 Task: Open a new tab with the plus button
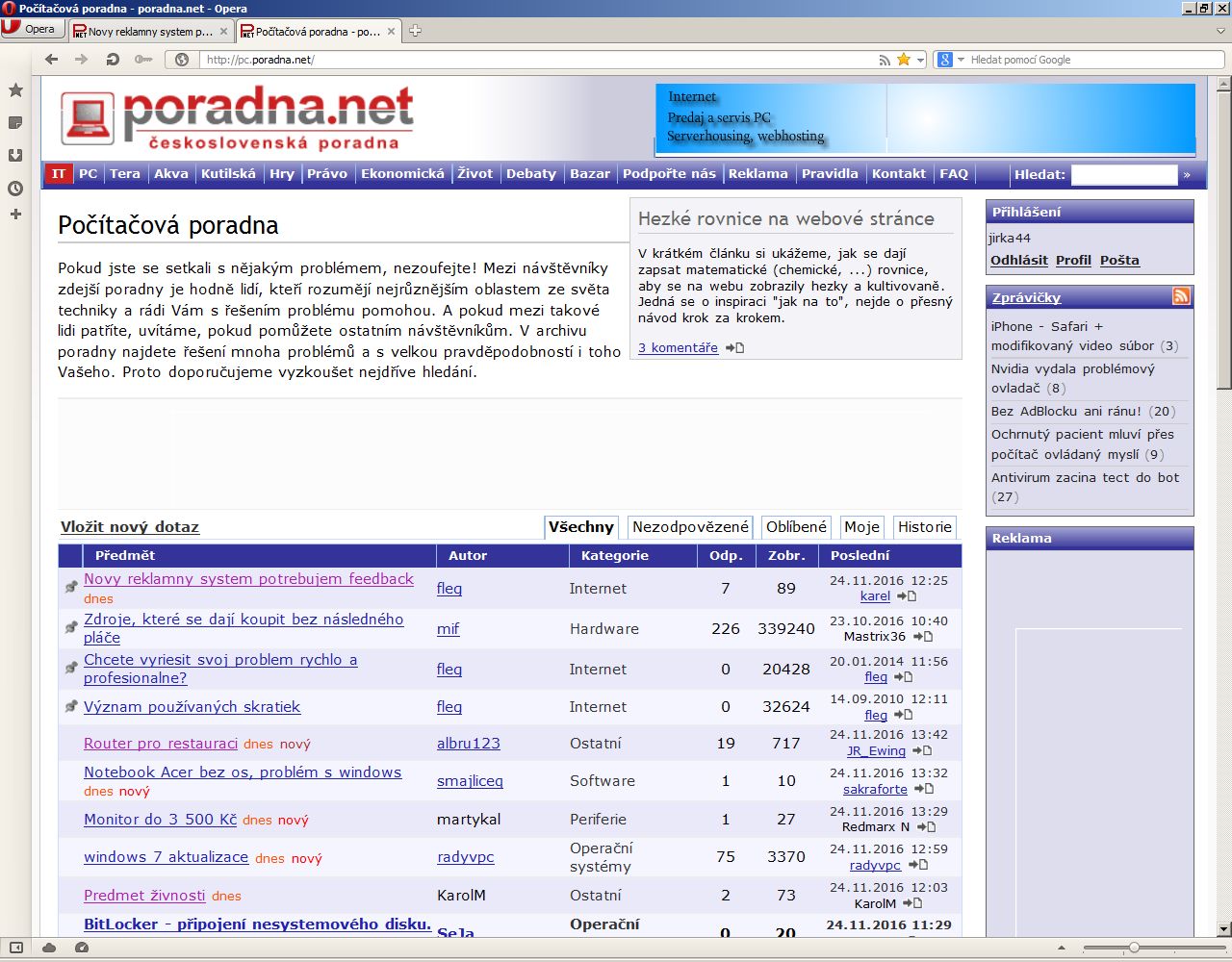click(415, 31)
